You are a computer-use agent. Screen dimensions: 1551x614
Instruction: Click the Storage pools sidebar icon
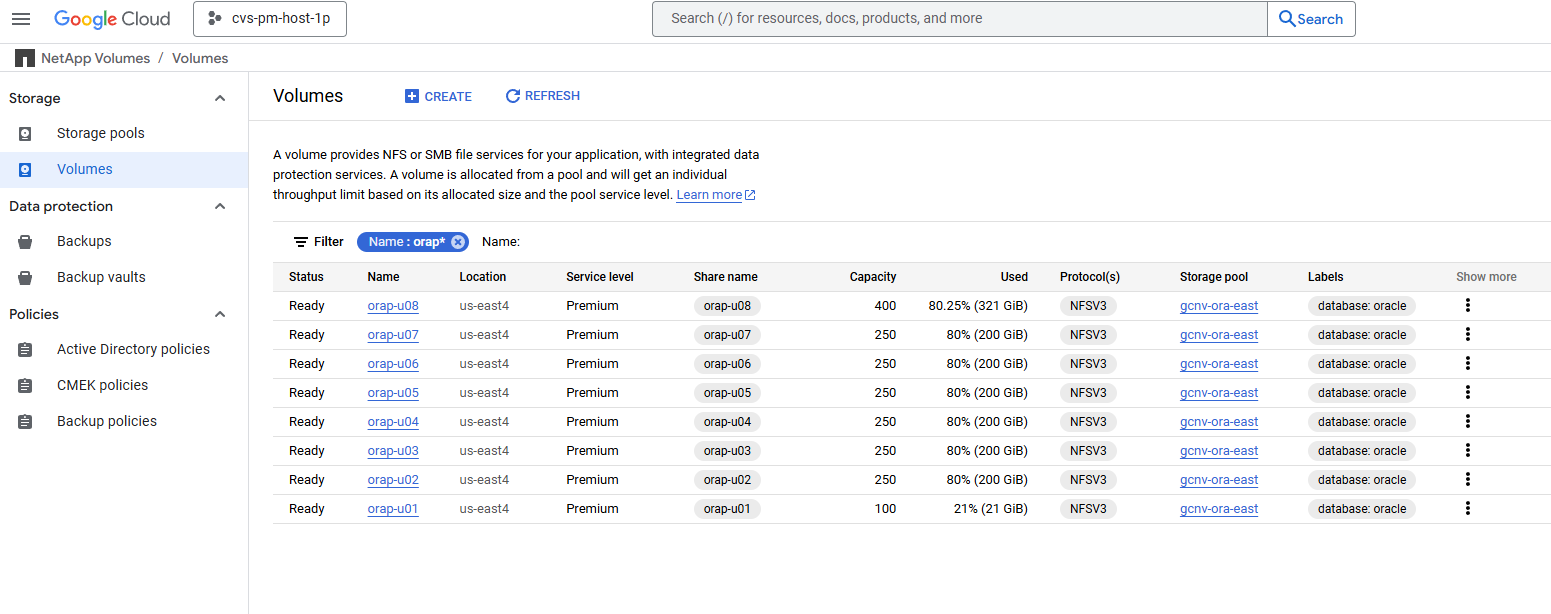[25, 134]
